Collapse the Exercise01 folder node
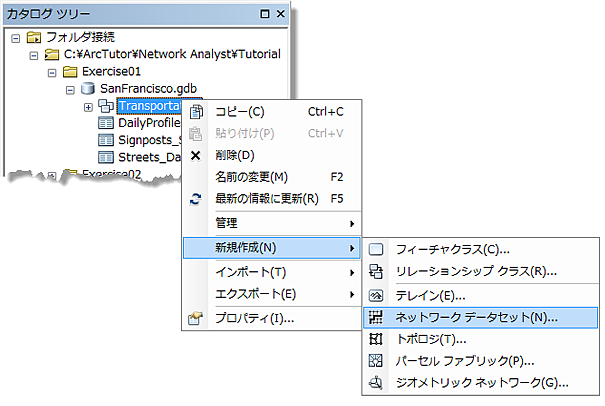Viewport: 605px width, 406px height. (51, 72)
